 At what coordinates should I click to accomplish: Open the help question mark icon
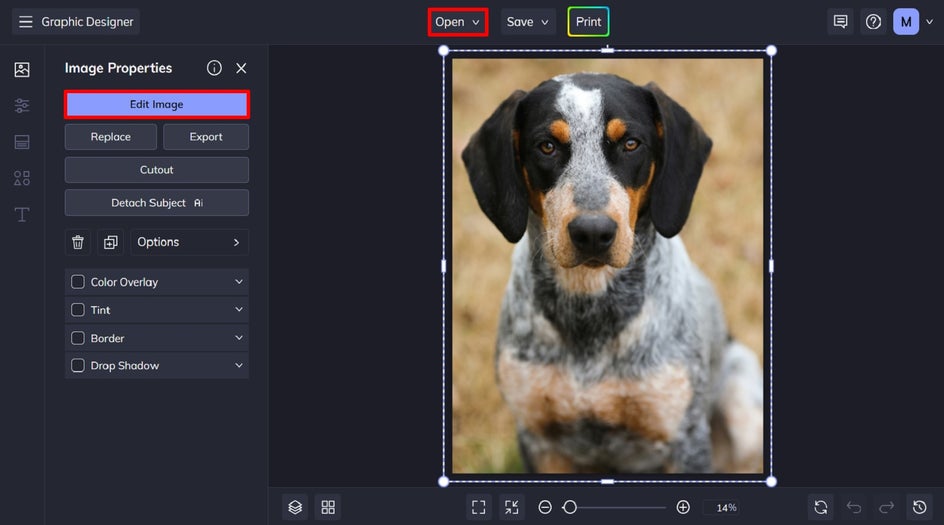pos(873,22)
